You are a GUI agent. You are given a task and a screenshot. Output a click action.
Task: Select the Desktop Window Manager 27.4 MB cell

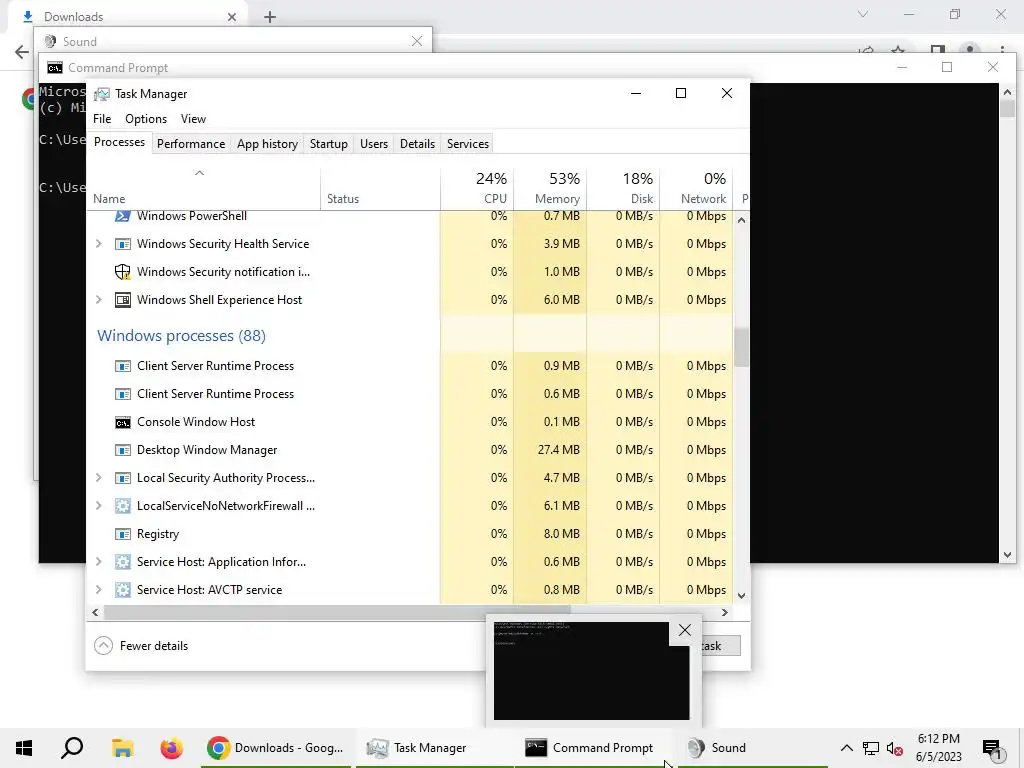point(551,450)
